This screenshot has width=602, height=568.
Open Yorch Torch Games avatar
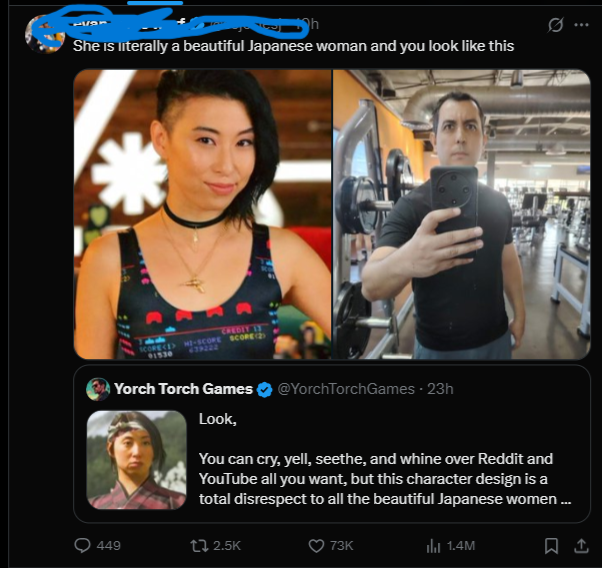click(98, 389)
